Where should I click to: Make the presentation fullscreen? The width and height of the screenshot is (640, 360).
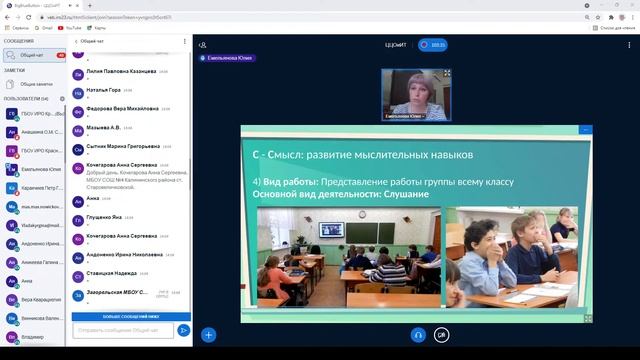[588, 318]
